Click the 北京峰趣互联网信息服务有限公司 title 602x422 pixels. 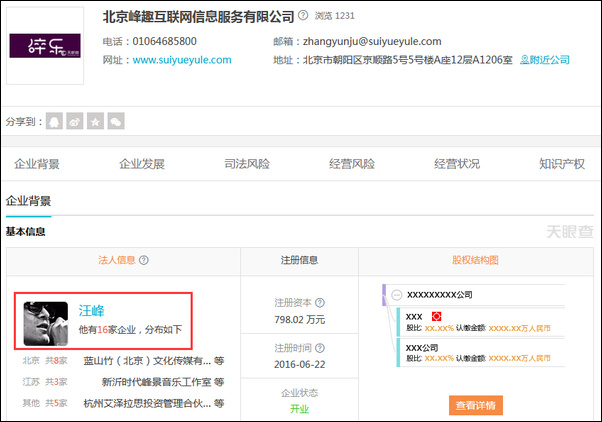[x=198, y=17]
